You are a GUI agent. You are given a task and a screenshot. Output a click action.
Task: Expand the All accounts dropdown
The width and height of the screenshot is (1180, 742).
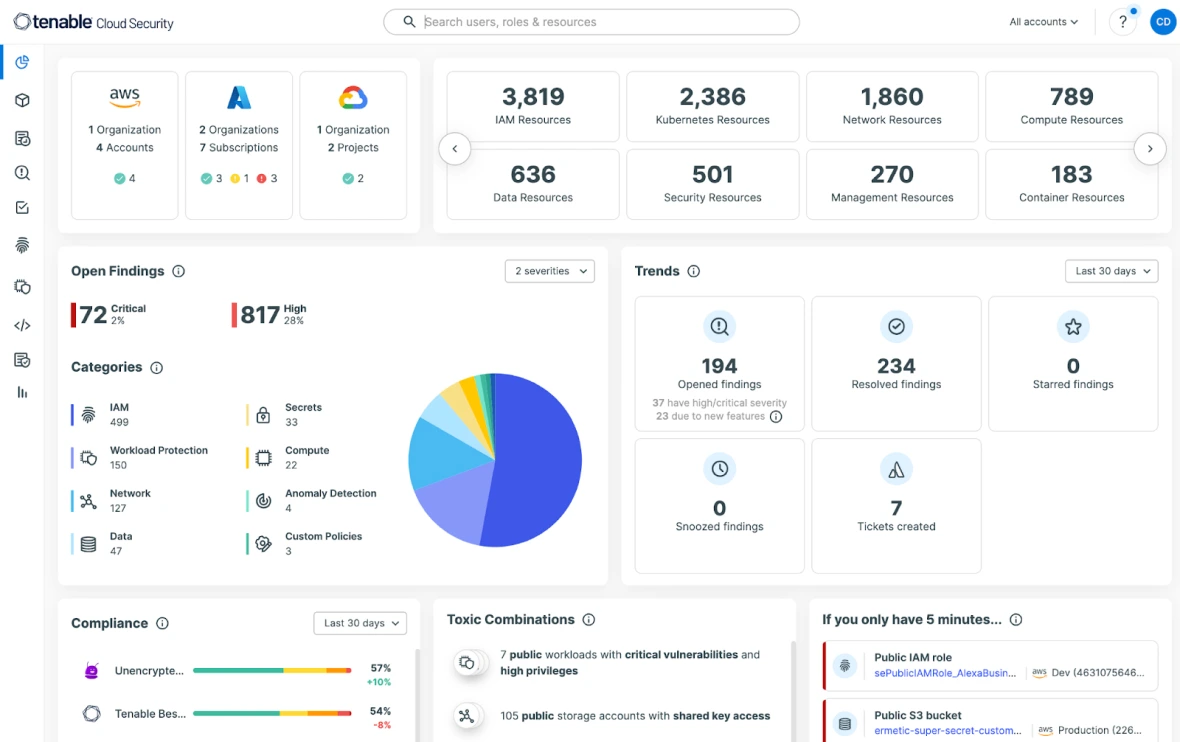pos(1043,22)
